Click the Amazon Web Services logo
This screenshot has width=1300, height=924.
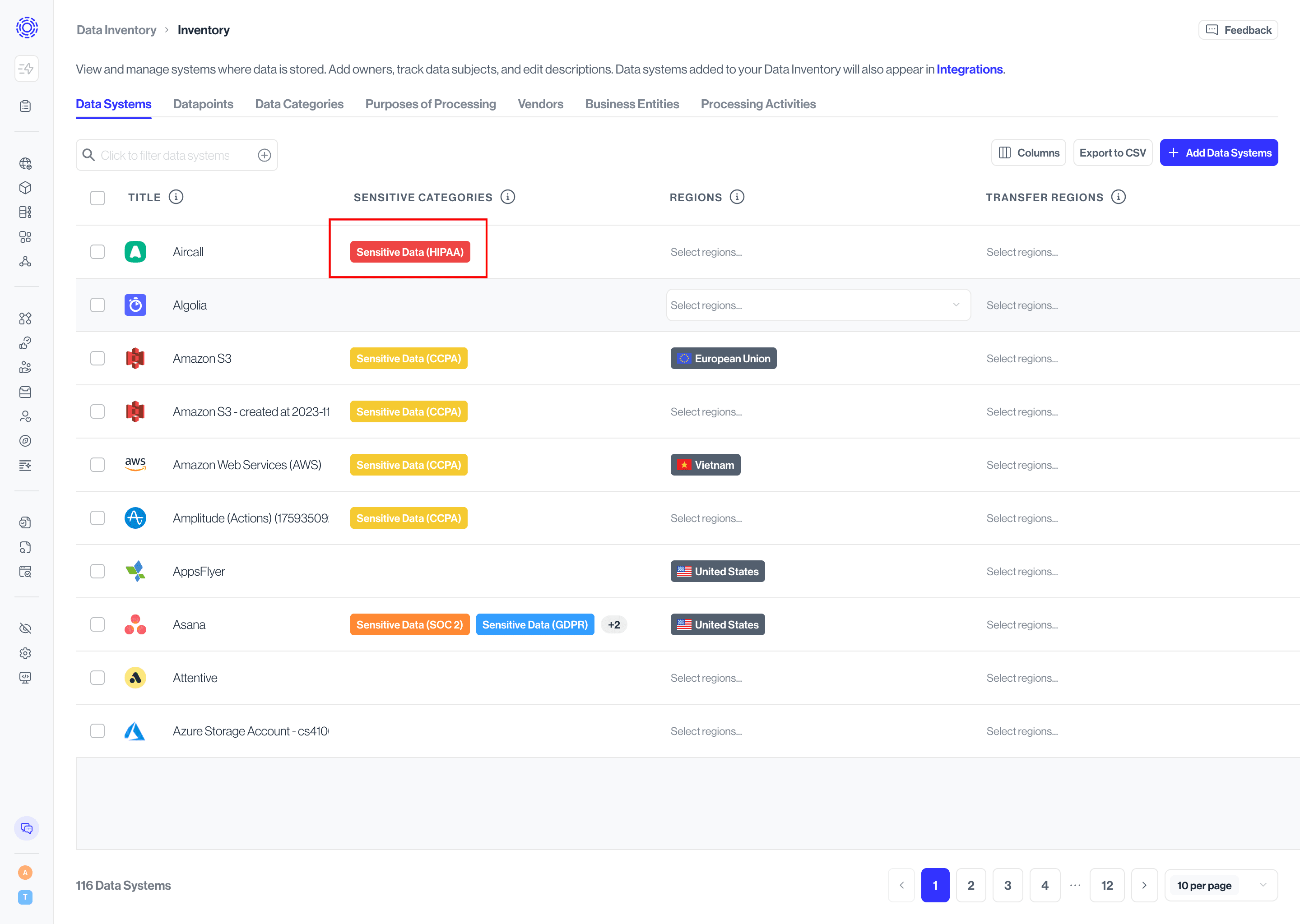point(135,465)
